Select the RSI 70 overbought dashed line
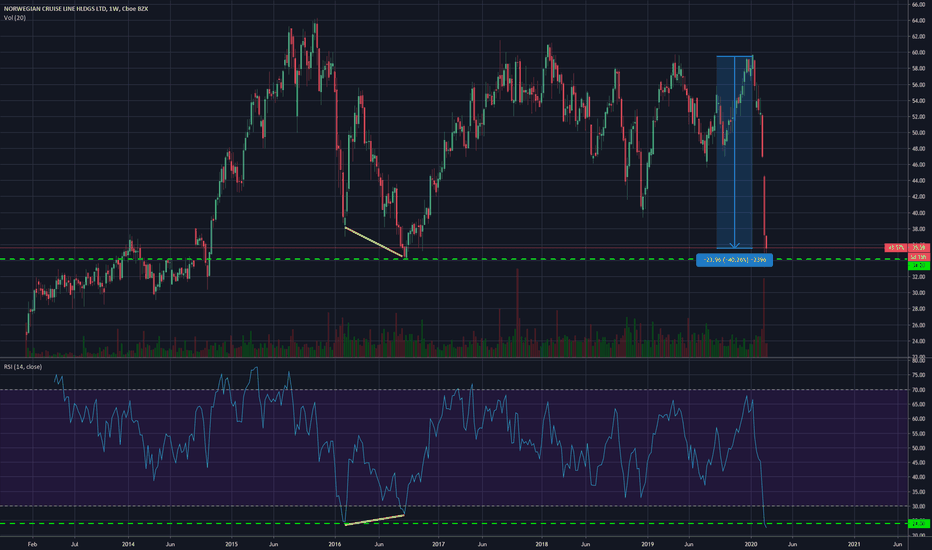This screenshot has width=932, height=550. 454,389
